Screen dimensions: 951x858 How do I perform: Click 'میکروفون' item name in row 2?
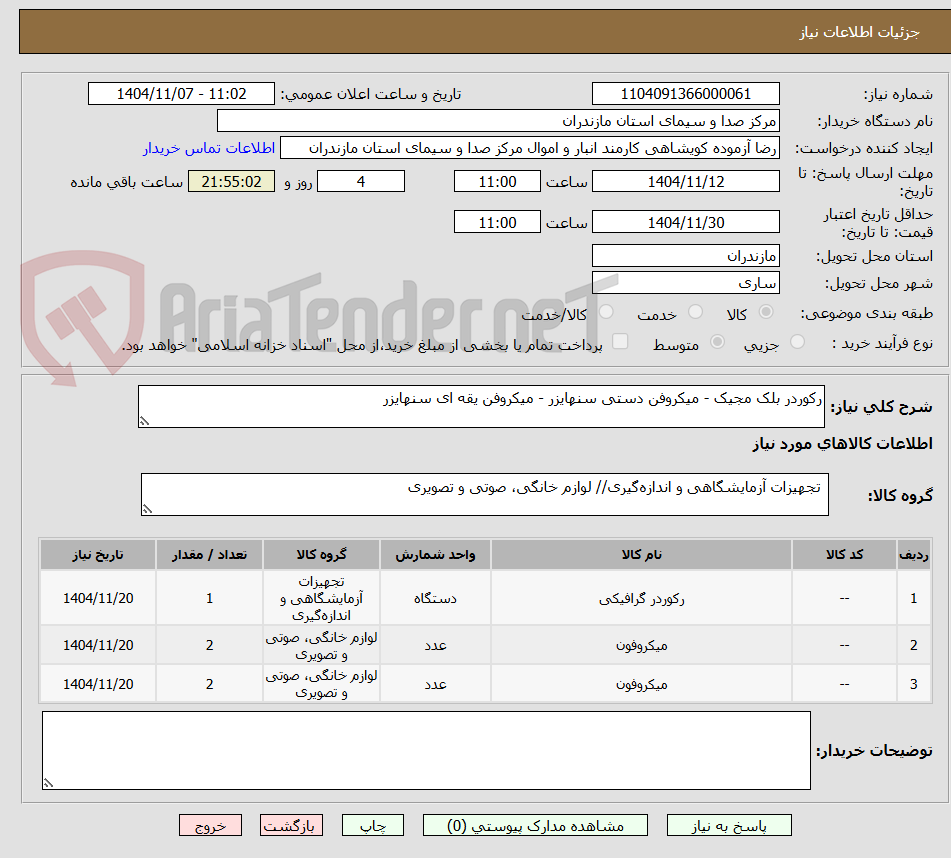(641, 646)
